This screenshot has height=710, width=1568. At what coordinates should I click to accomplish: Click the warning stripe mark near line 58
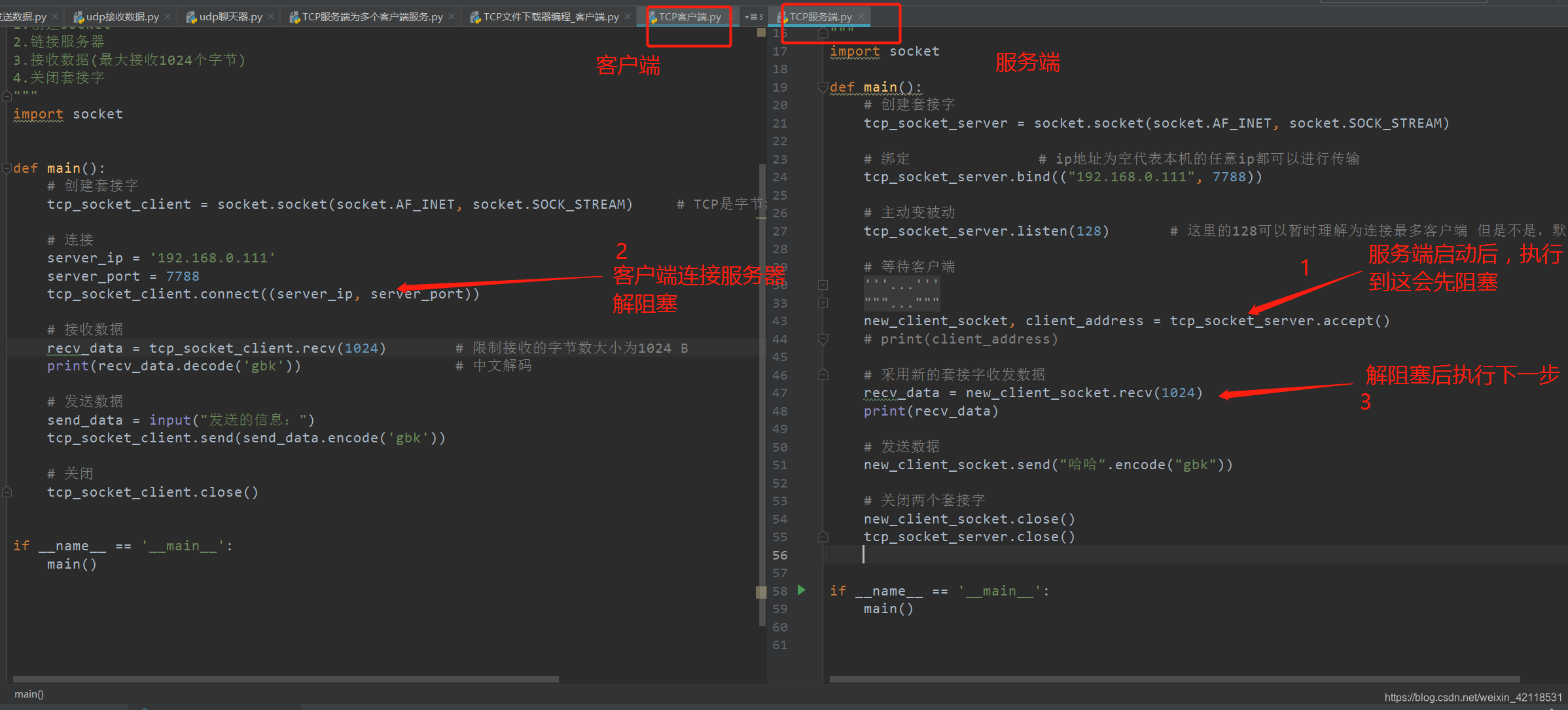click(x=761, y=592)
